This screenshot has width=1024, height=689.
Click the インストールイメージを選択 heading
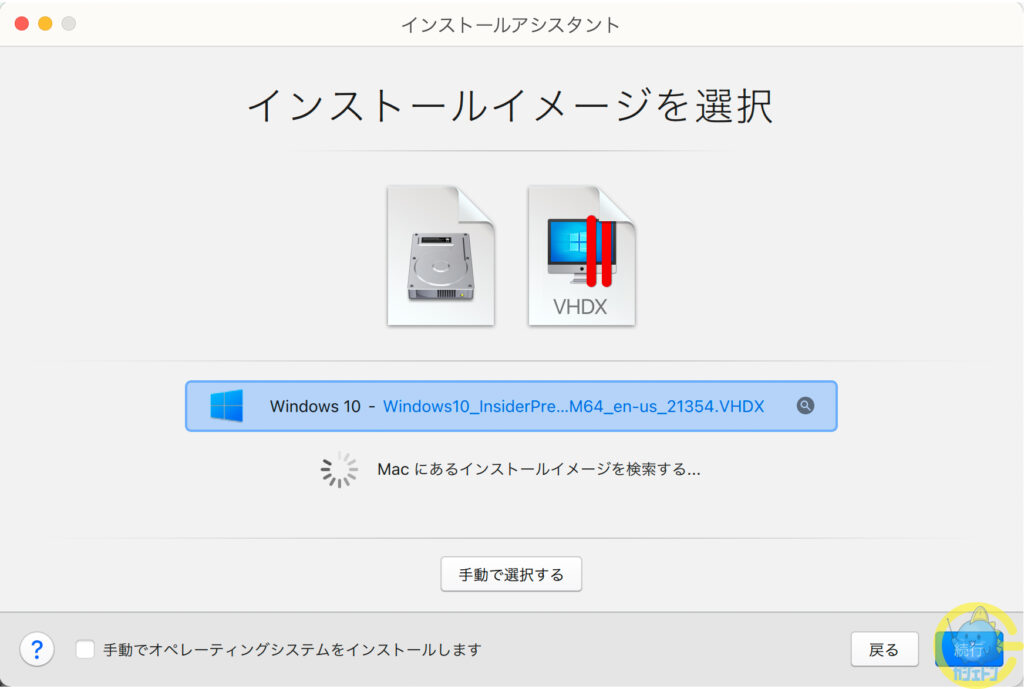pos(511,106)
